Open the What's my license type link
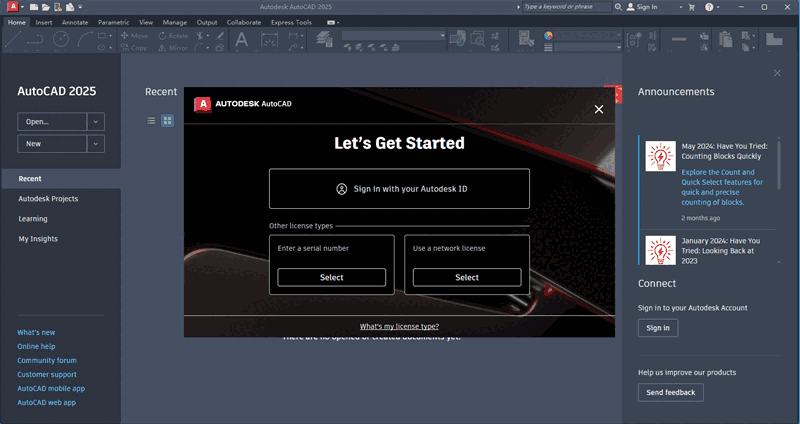Screen dimensions: 800x424 (399, 327)
